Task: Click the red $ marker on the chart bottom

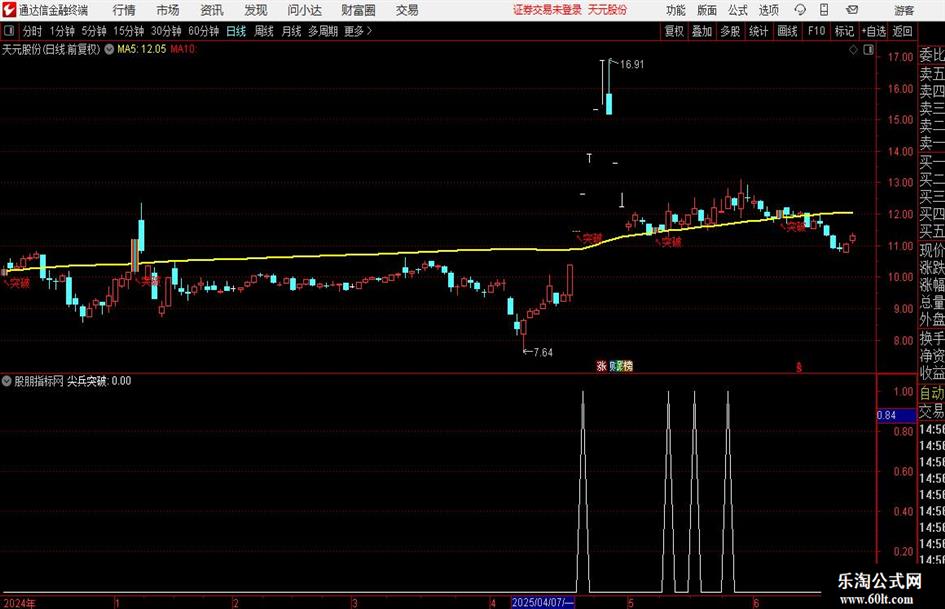Action: [799, 367]
